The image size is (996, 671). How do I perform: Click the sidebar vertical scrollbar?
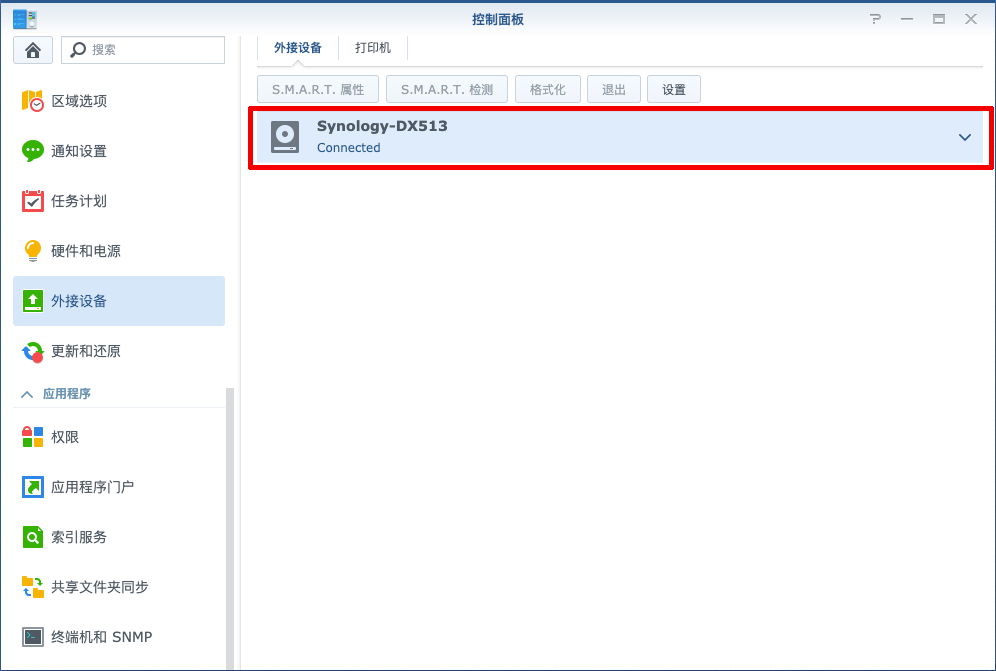[x=230, y=520]
